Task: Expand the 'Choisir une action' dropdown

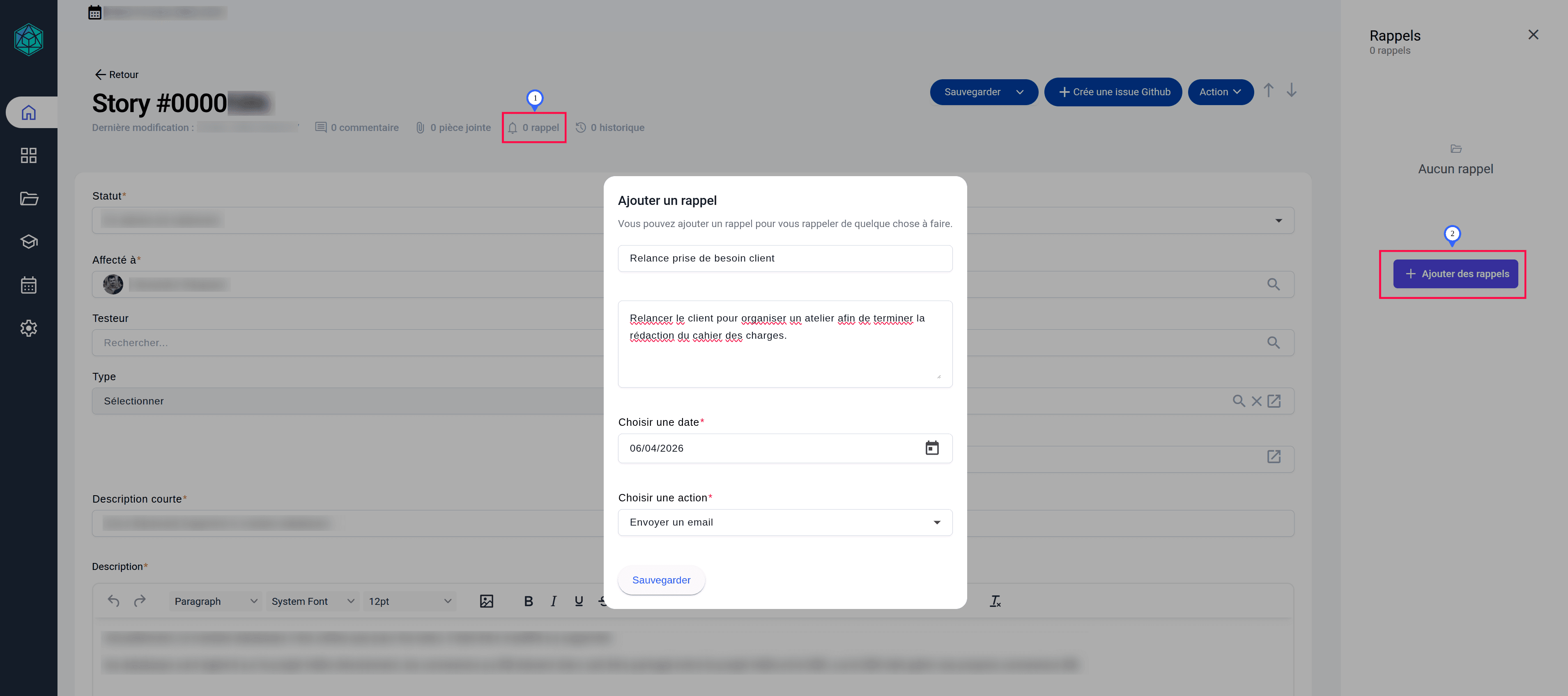Action: [784, 522]
